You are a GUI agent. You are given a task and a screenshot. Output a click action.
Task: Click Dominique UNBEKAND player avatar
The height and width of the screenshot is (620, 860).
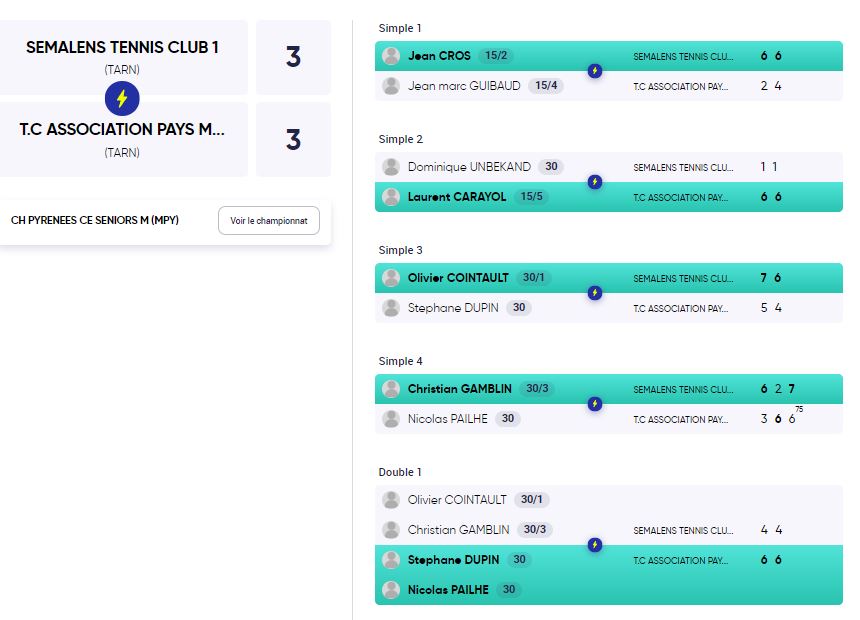click(x=391, y=167)
